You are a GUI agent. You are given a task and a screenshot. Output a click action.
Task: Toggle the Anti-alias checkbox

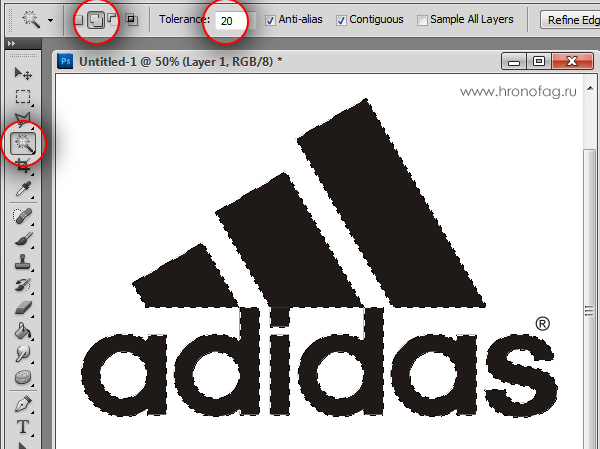[x=270, y=20]
